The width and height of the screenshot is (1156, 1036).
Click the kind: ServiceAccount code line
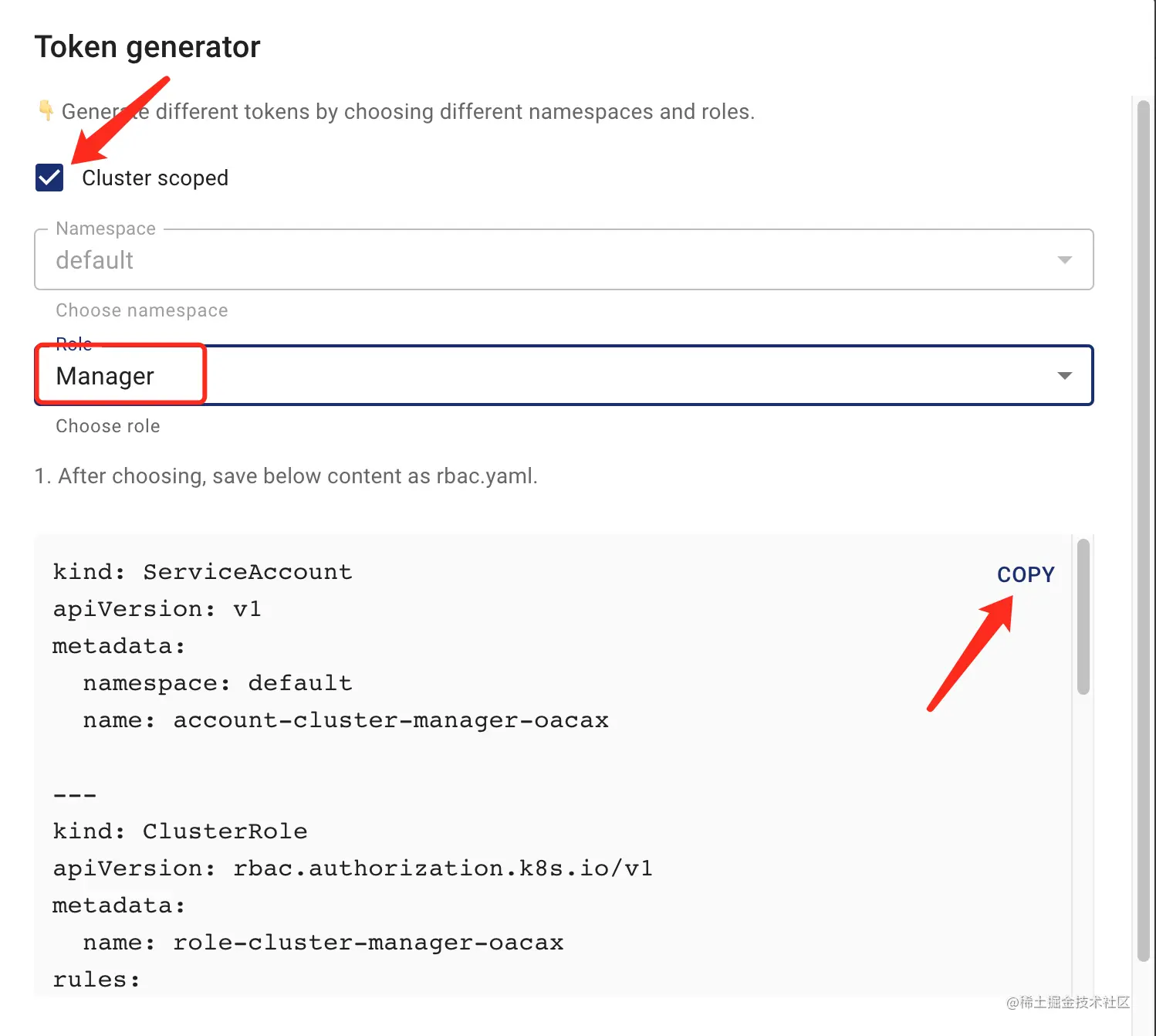tap(202, 572)
